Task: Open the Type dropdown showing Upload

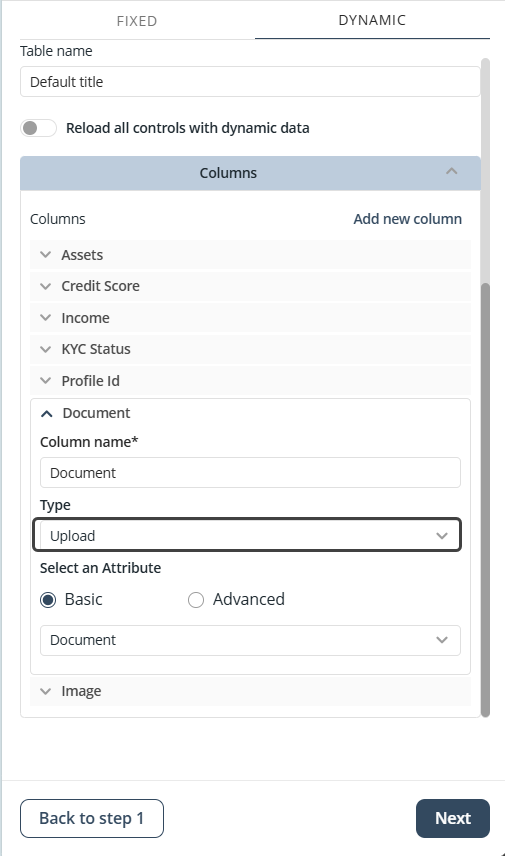Action: (247, 535)
